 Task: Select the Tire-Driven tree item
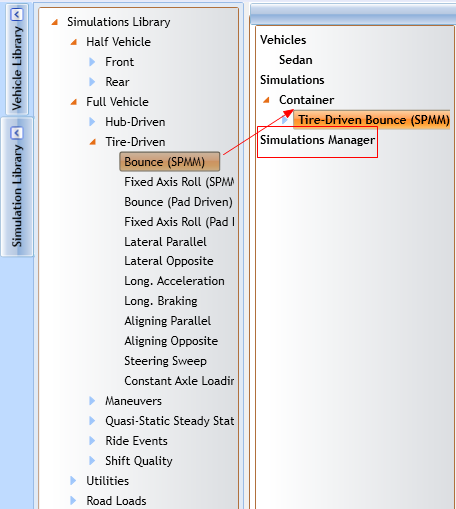[135, 142]
